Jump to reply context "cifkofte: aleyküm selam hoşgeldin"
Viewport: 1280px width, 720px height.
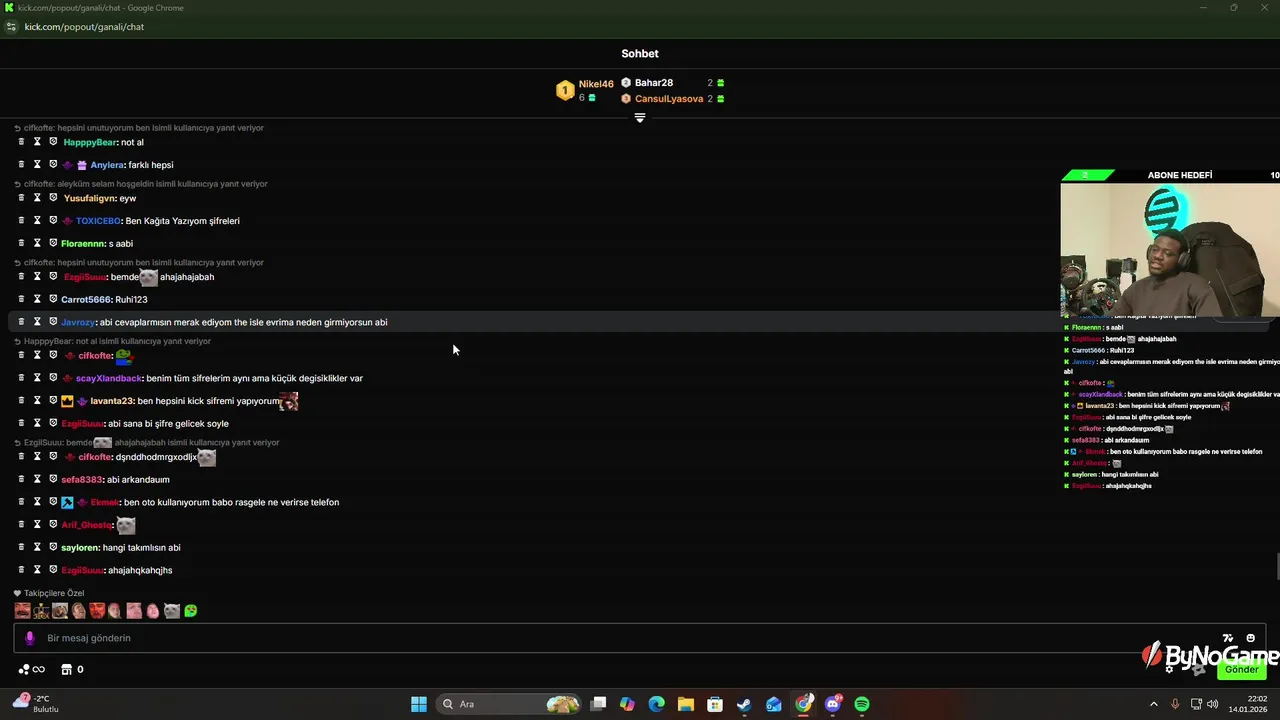tap(140, 184)
